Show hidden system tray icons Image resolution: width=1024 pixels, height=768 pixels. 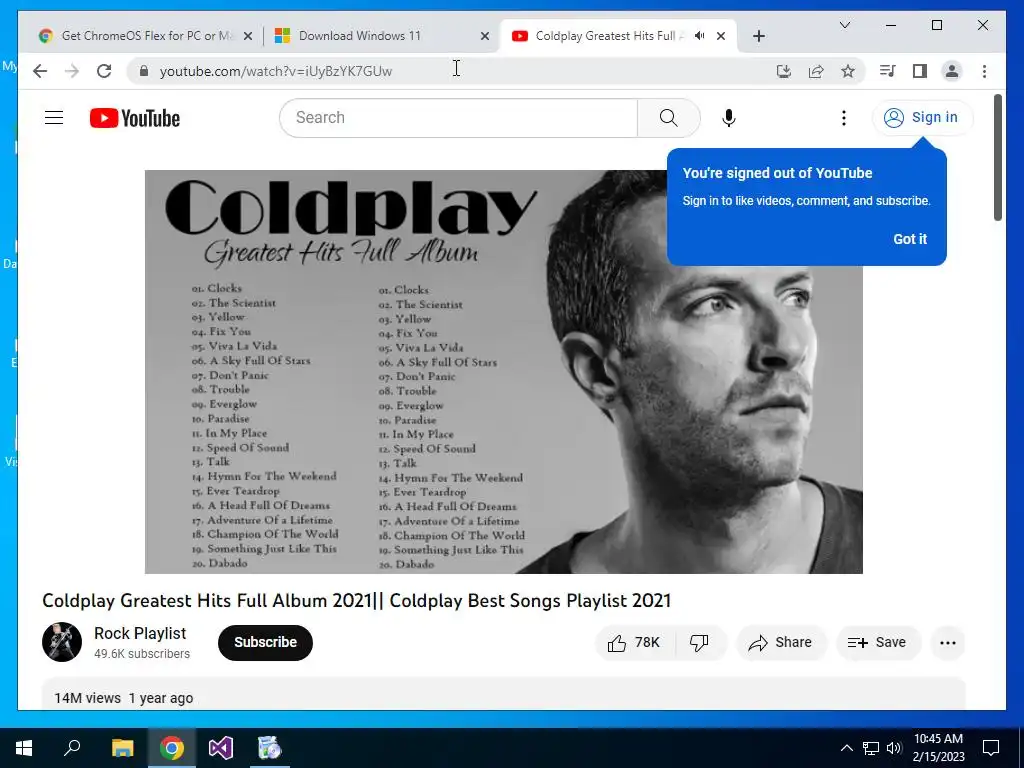[x=846, y=748]
